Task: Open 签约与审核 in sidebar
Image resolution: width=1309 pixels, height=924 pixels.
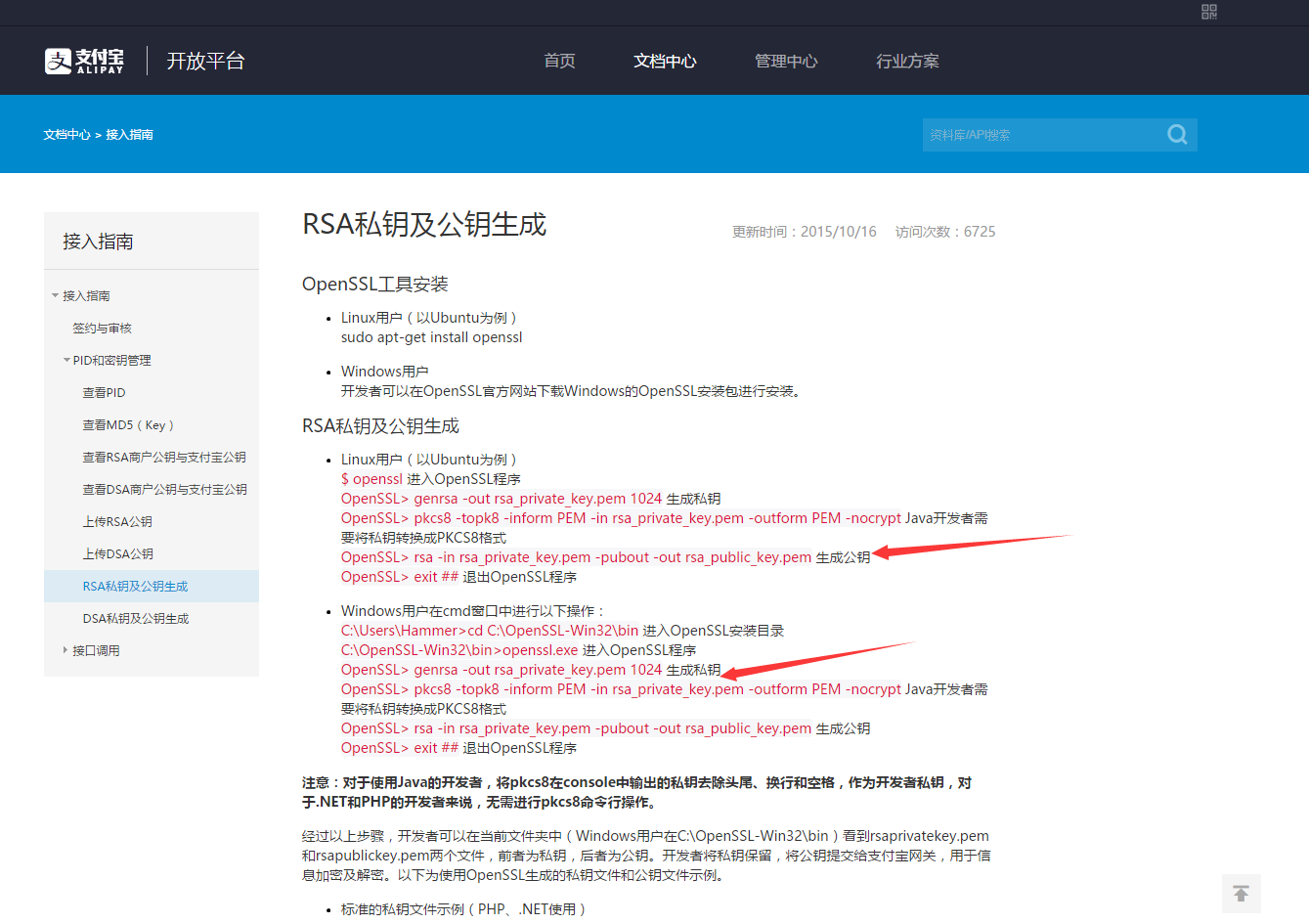Action: point(102,328)
